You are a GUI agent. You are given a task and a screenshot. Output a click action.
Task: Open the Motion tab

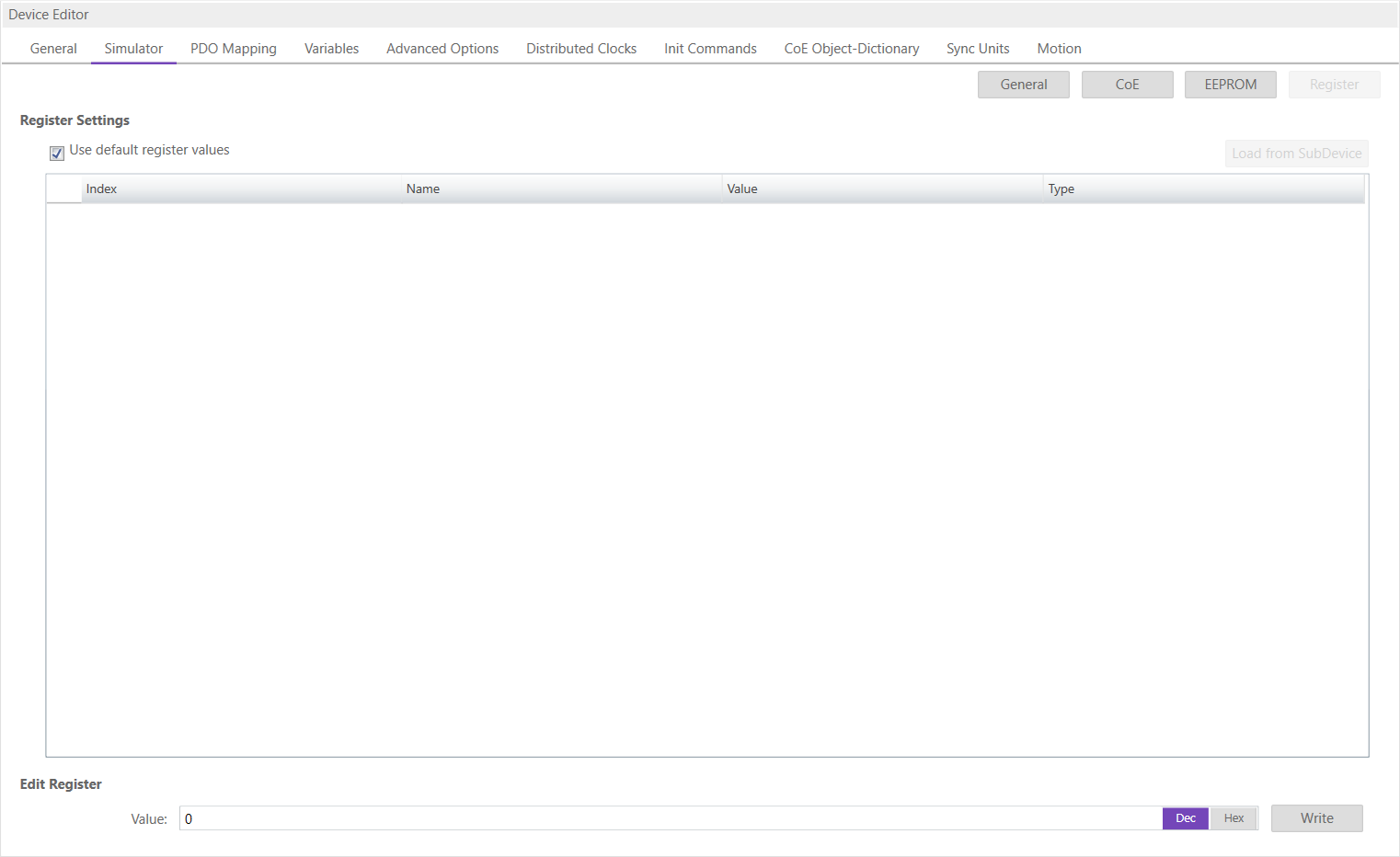click(1059, 49)
